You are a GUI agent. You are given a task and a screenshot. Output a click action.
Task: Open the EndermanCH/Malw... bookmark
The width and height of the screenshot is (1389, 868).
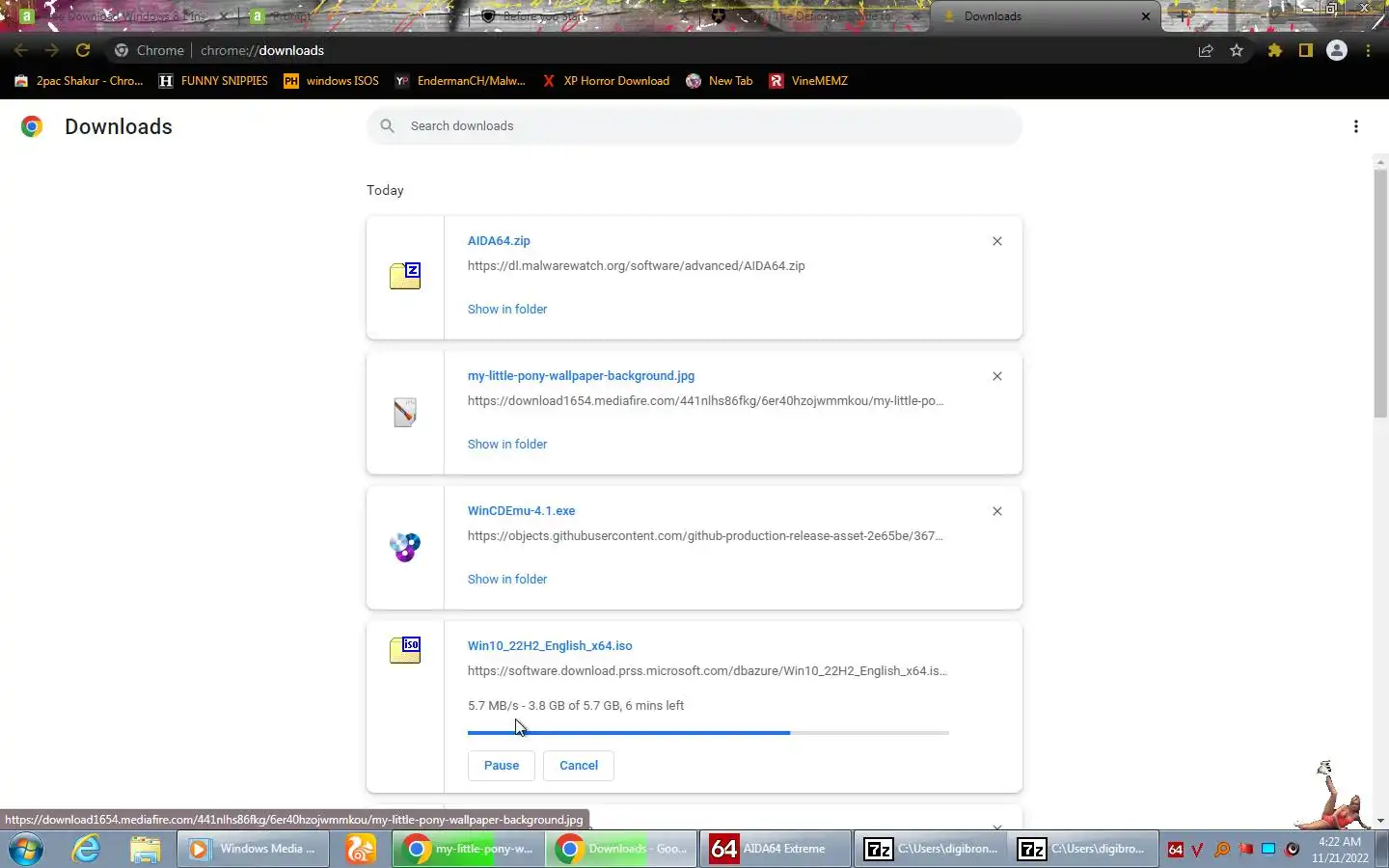[460, 81]
